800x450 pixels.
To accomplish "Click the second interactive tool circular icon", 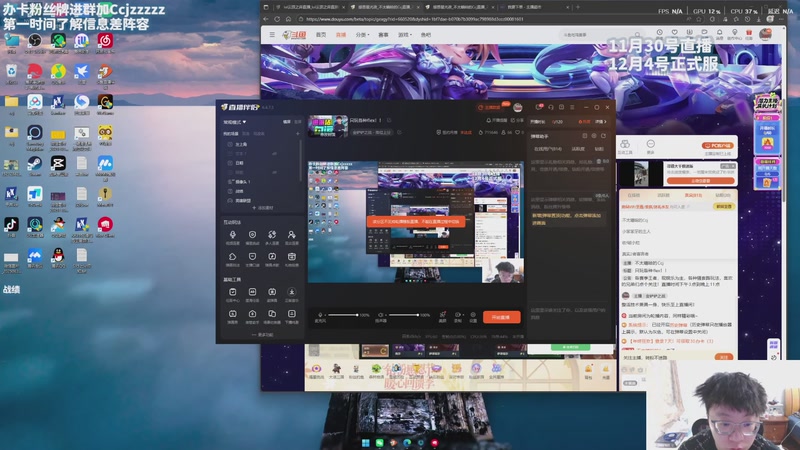I will [x=252, y=235].
